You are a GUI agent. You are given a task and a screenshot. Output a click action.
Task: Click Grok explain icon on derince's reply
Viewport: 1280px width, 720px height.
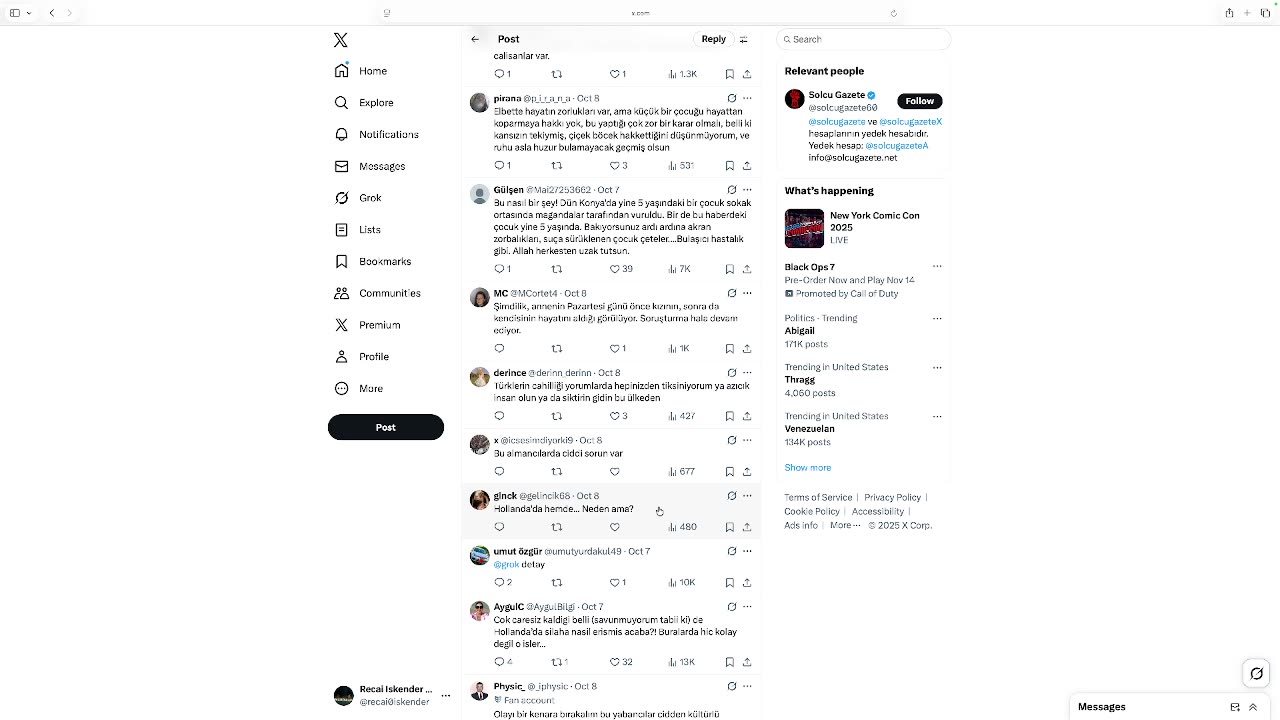click(732, 373)
